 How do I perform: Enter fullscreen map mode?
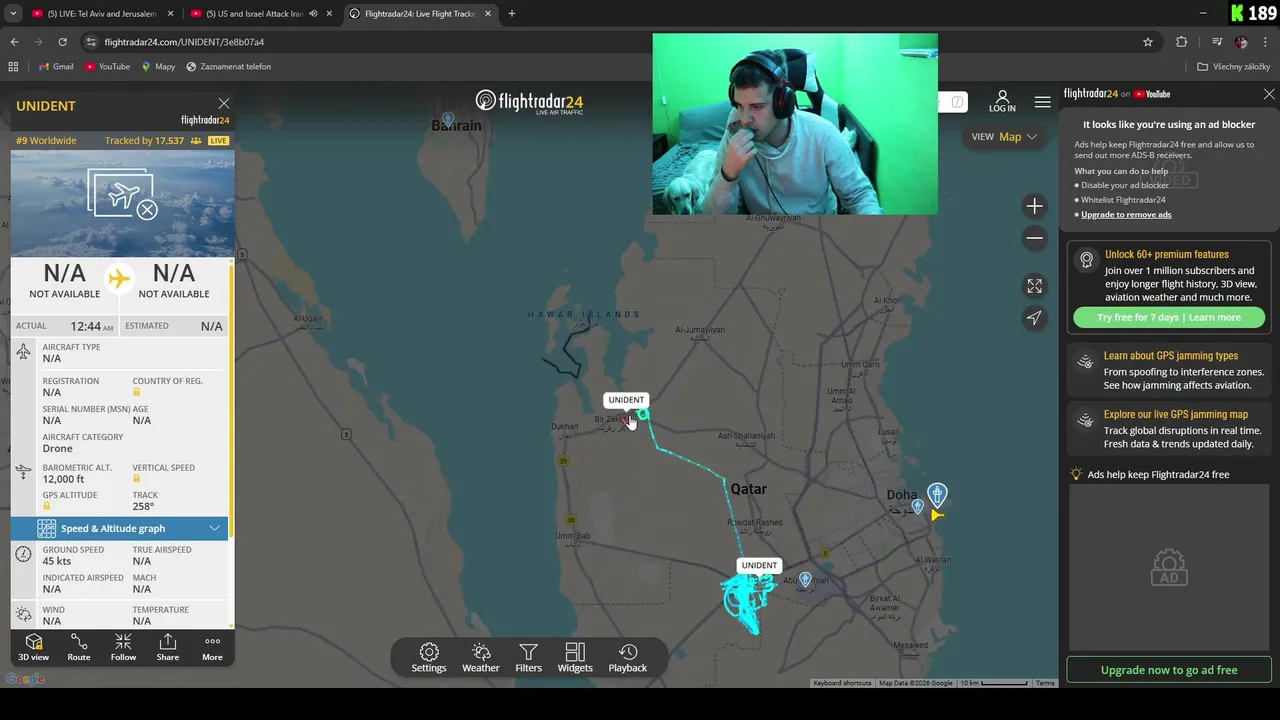coord(1034,286)
